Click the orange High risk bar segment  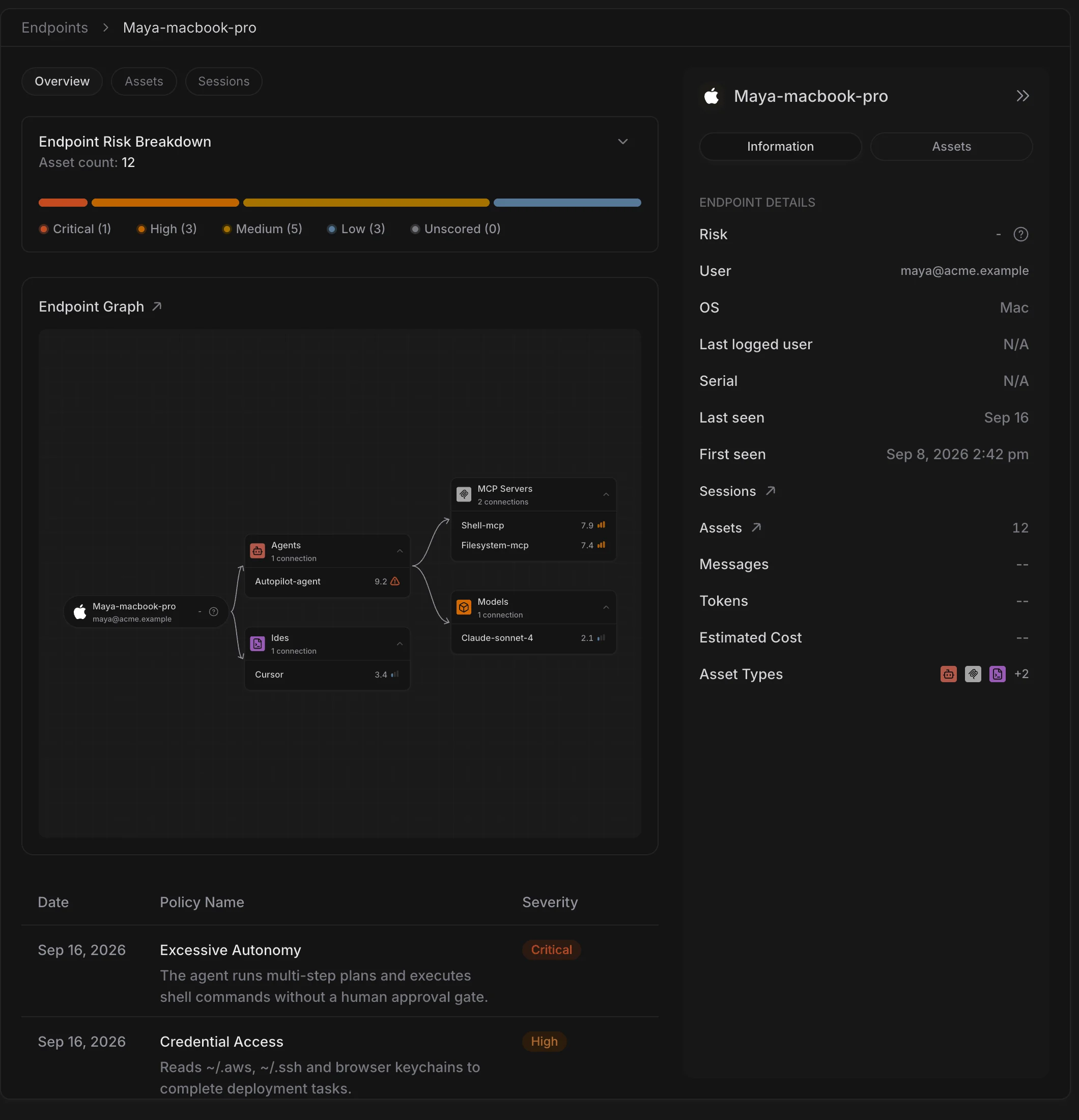tap(165, 203)
